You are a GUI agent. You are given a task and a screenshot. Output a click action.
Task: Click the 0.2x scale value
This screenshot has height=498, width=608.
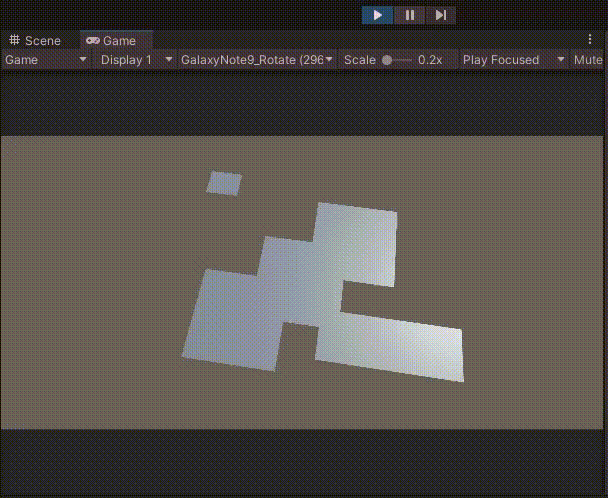pyautogui.click(x=430, y=60)
